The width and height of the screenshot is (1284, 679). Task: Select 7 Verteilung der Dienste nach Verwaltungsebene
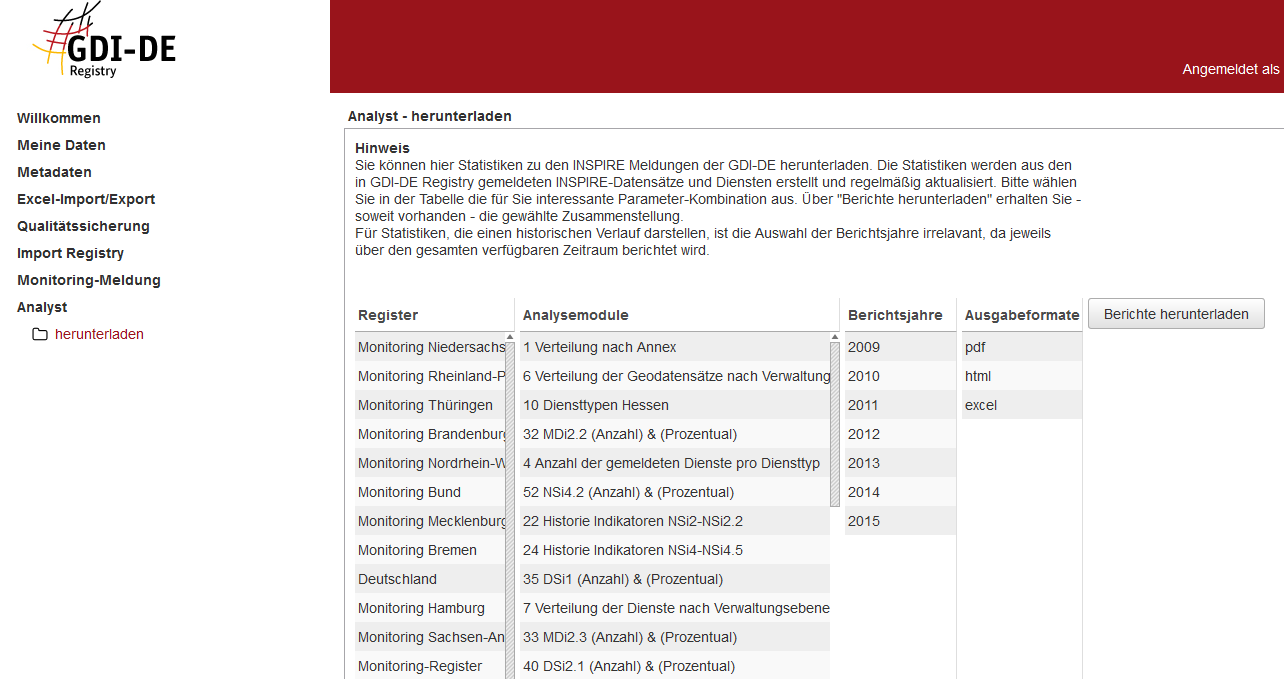coord(675,608)
